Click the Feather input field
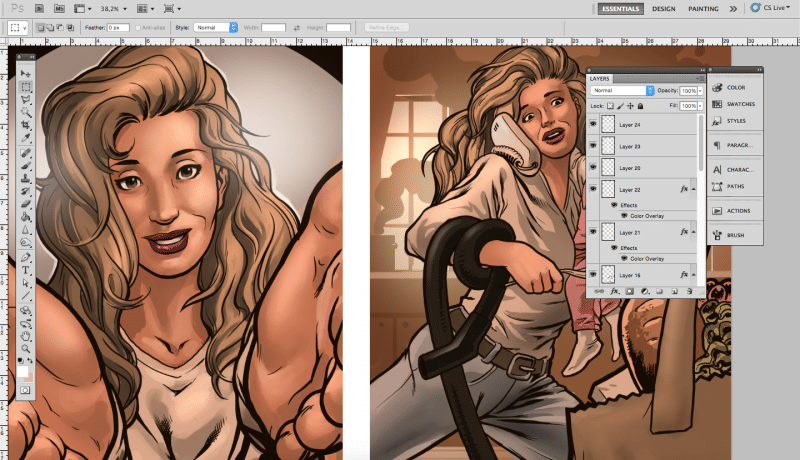800x460 pixels. [119, 27]
